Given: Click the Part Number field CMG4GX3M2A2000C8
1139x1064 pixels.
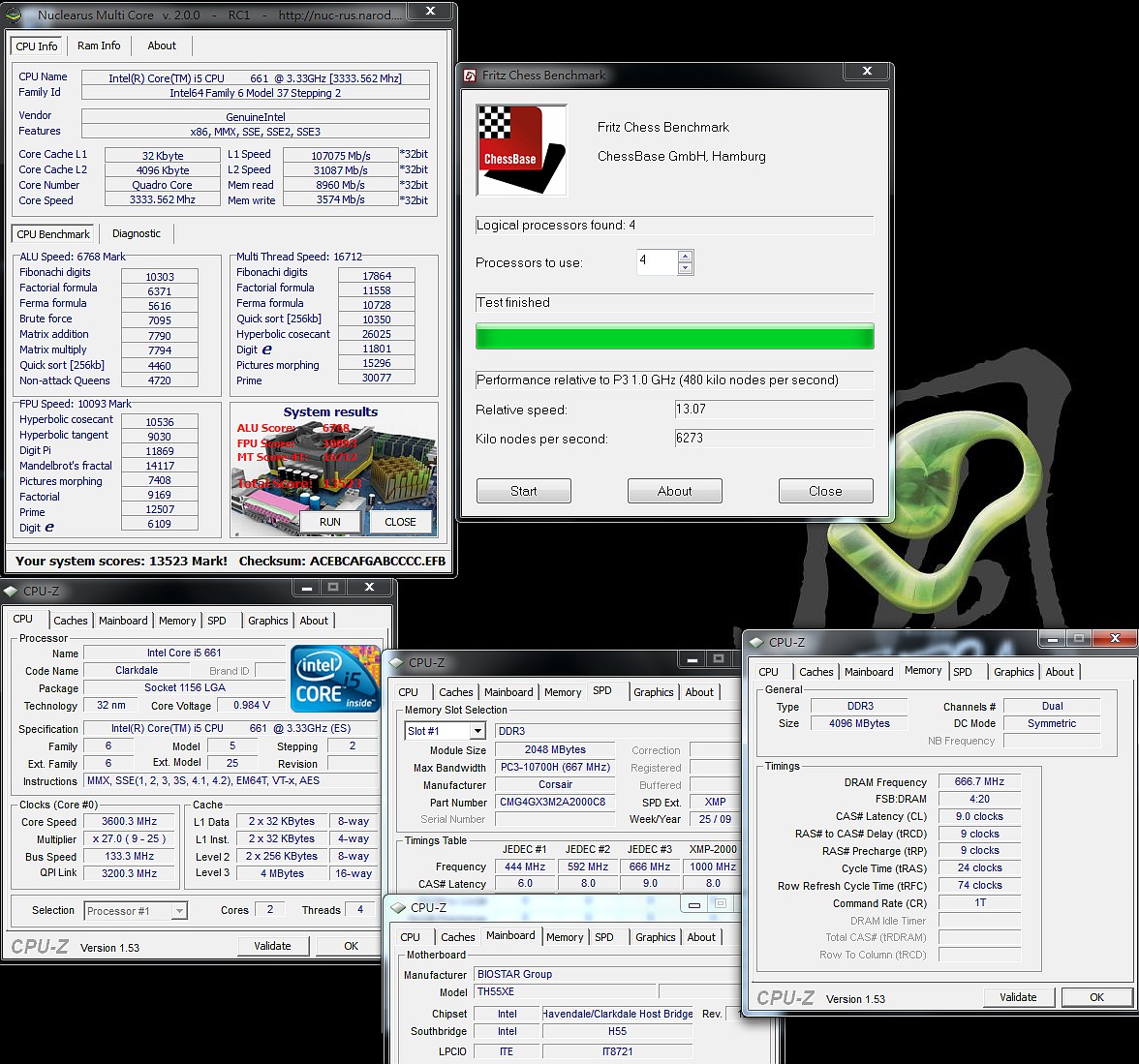Looking at the screenshot, I should (553, 803).
